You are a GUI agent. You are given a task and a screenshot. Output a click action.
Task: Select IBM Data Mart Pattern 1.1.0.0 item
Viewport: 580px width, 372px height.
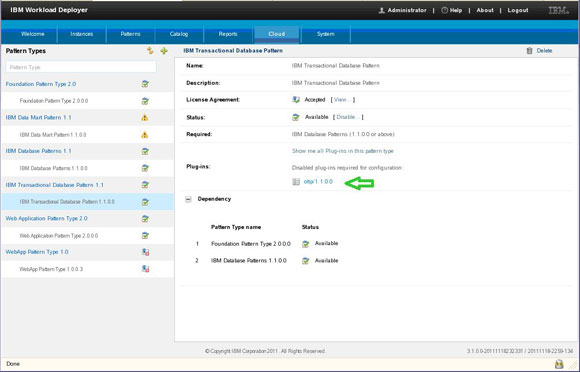[53, 135]
